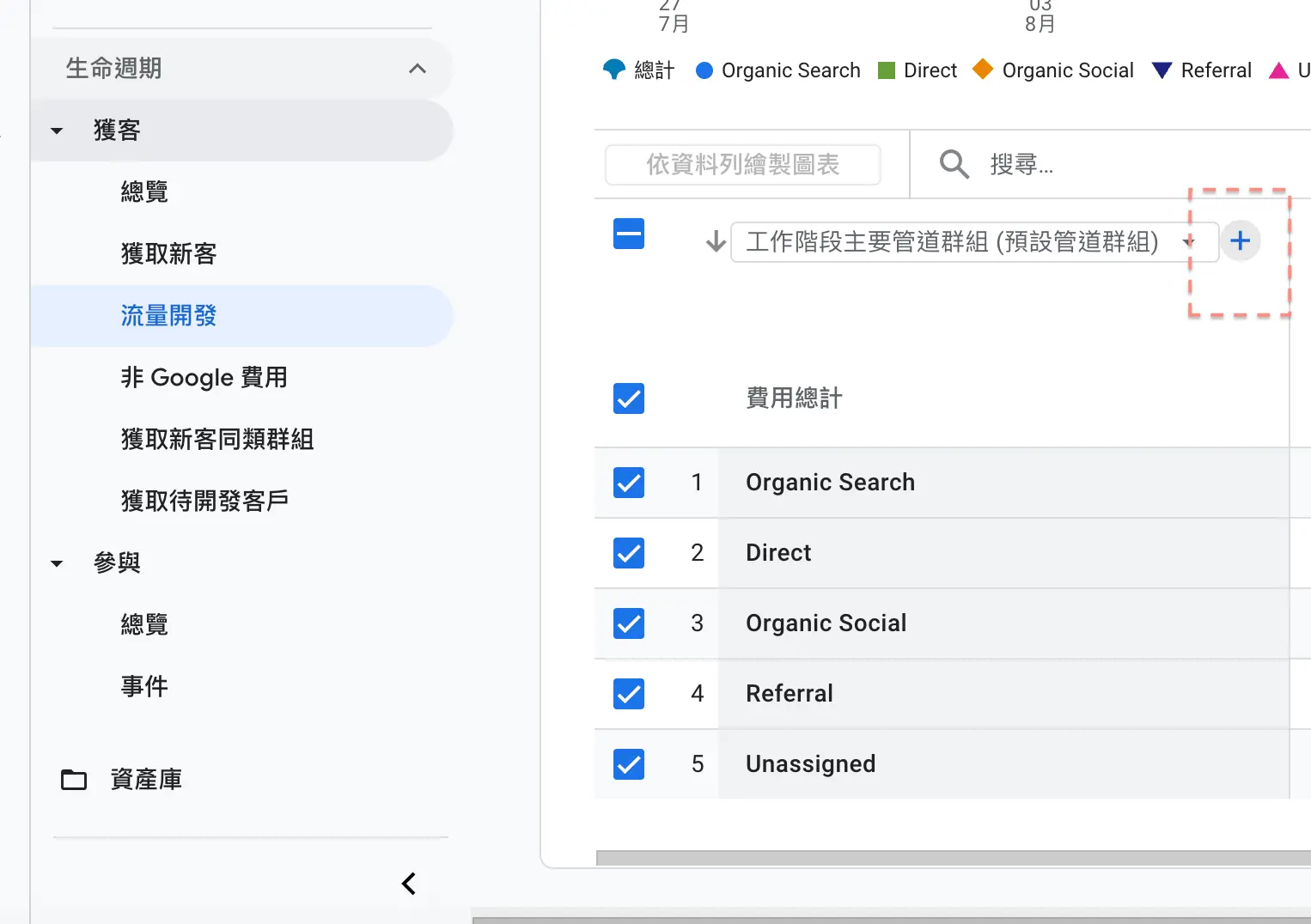Uncheck the Direct row checkbox
This screenshot has height=924, width=1311.
pyautogui.click(x=629, y=553)
